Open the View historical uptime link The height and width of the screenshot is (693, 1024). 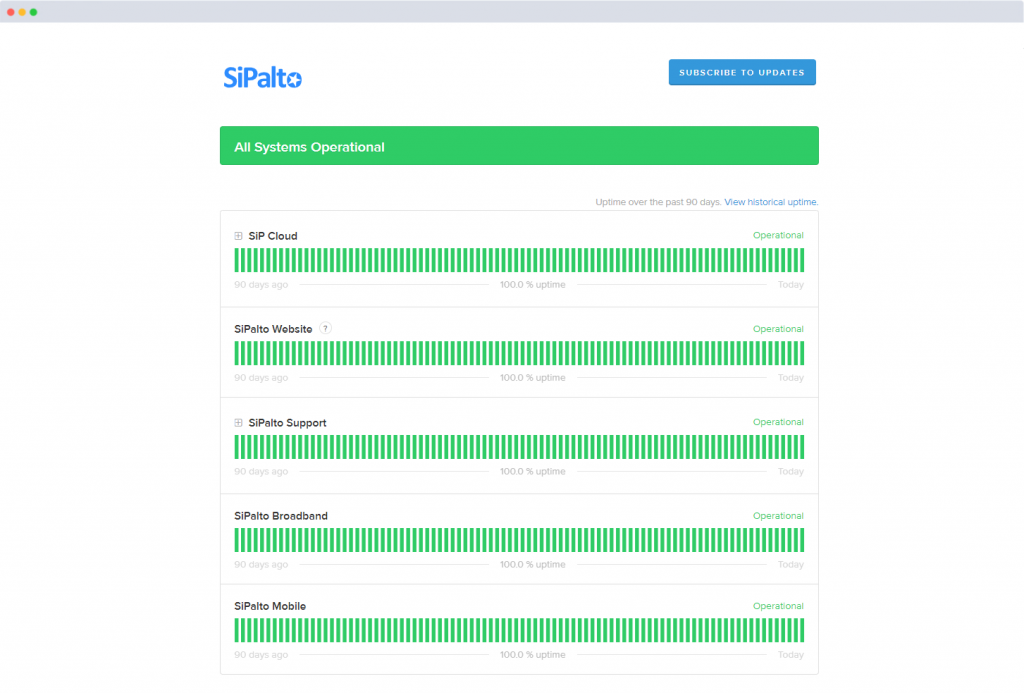(x=770, y=201)
